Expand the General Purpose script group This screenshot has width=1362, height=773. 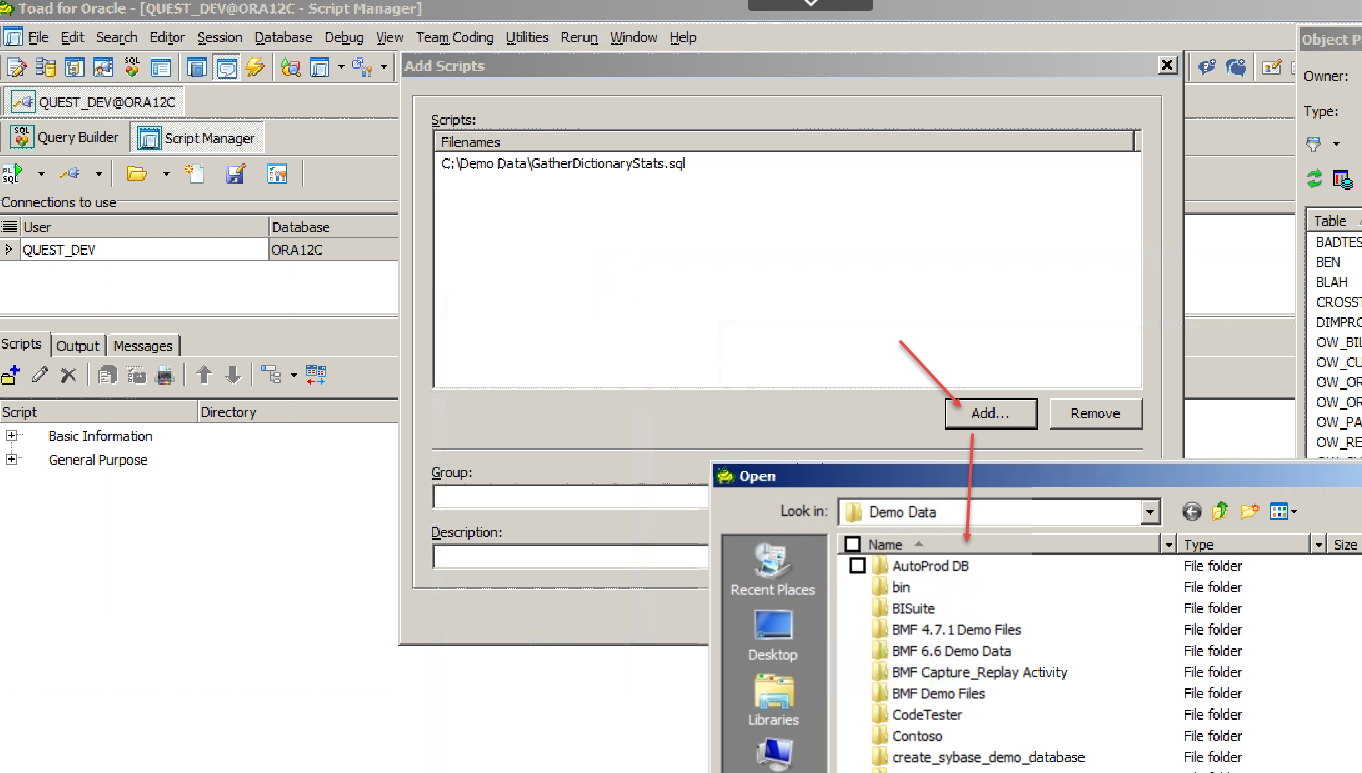tap(12, 460)
